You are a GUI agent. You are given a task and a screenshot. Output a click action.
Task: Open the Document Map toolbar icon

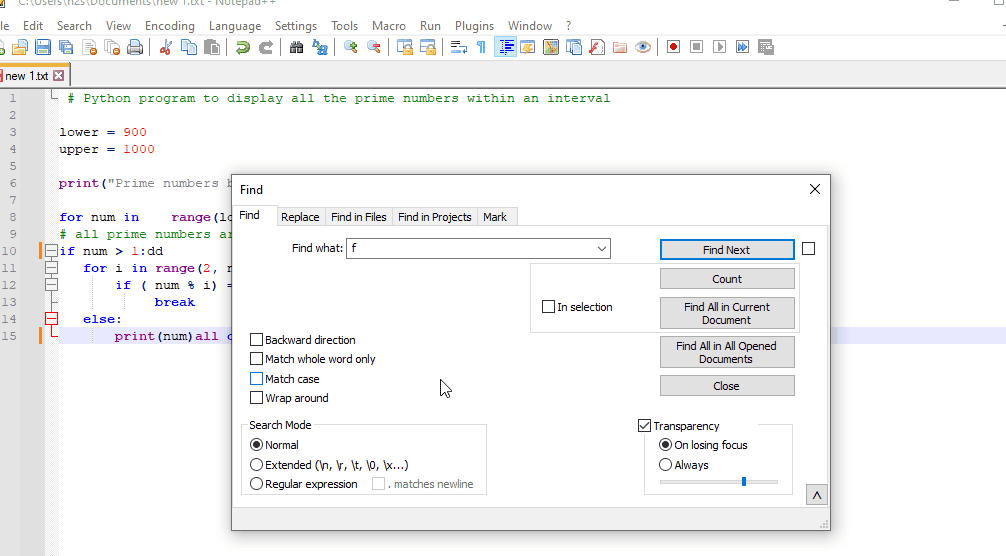coord(550,47)
